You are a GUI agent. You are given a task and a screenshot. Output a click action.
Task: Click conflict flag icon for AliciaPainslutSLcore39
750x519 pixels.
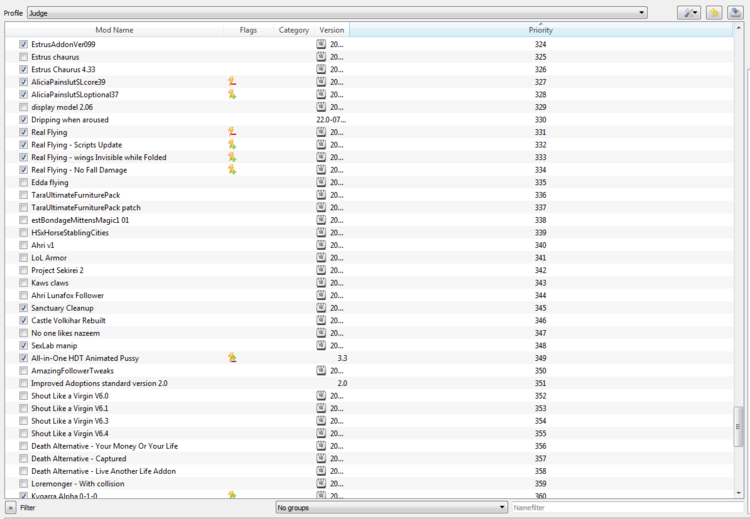coord(232,82)
